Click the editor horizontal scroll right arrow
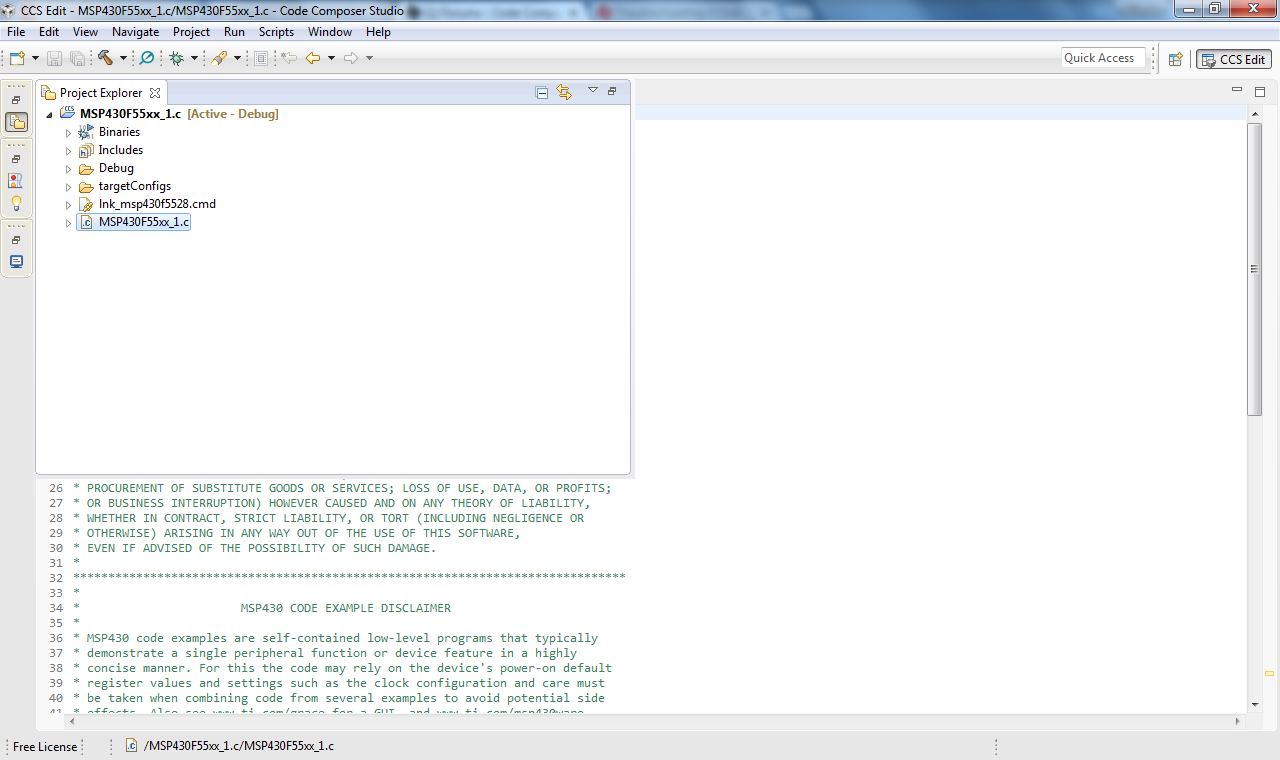This screenshot has width=1280, height=760. (1239, 721)
